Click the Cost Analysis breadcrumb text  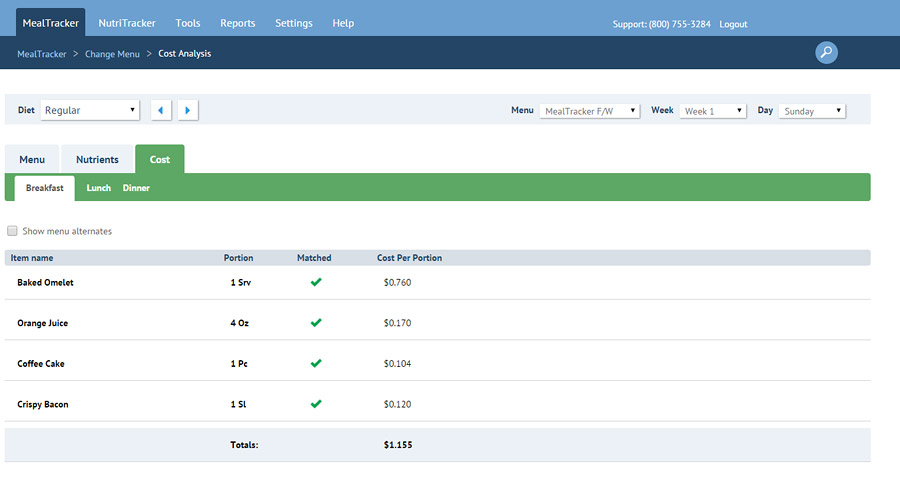click(x=185, y=53)
